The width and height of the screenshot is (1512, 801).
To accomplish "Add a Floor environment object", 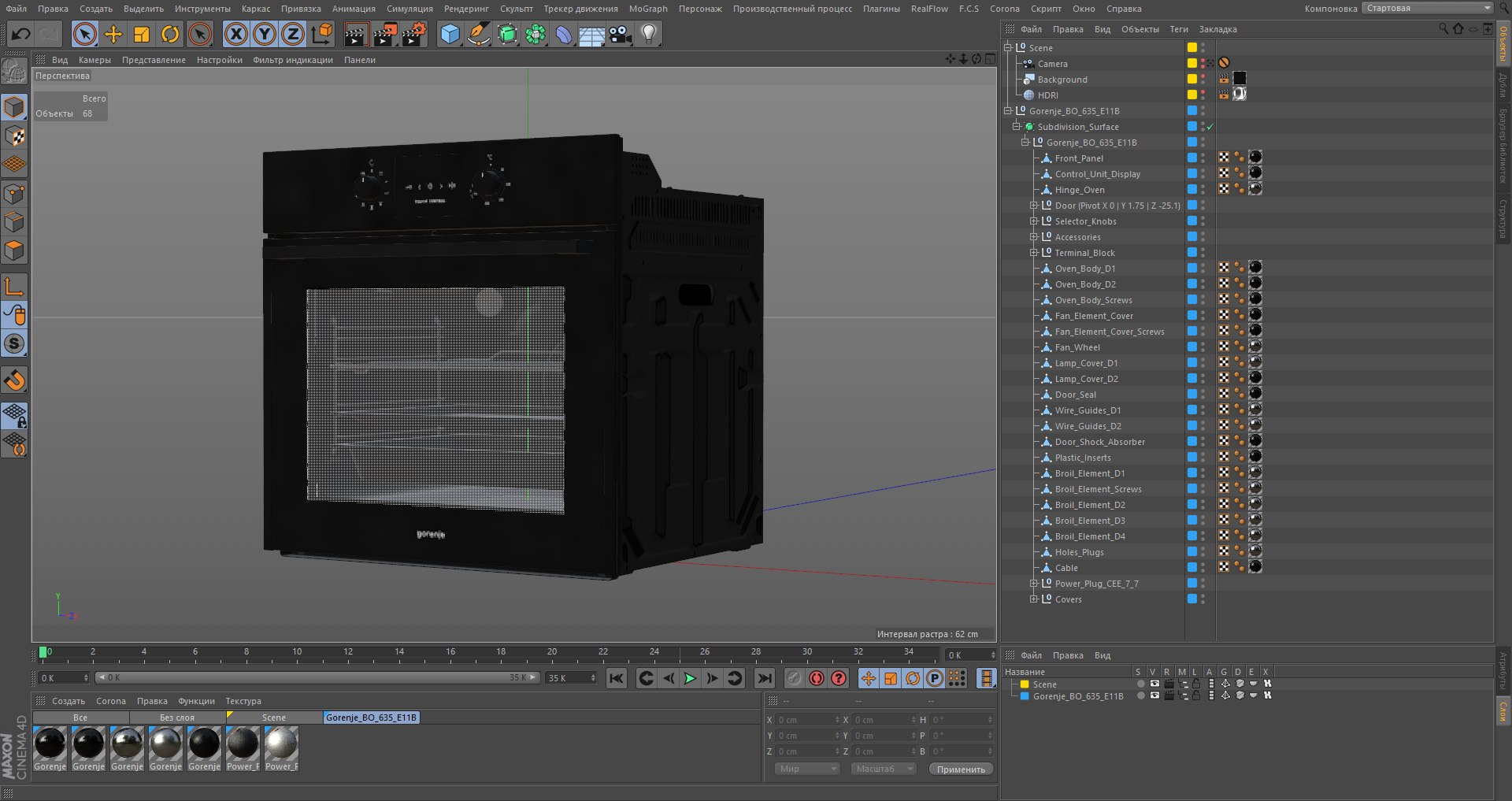I will 591,34.
